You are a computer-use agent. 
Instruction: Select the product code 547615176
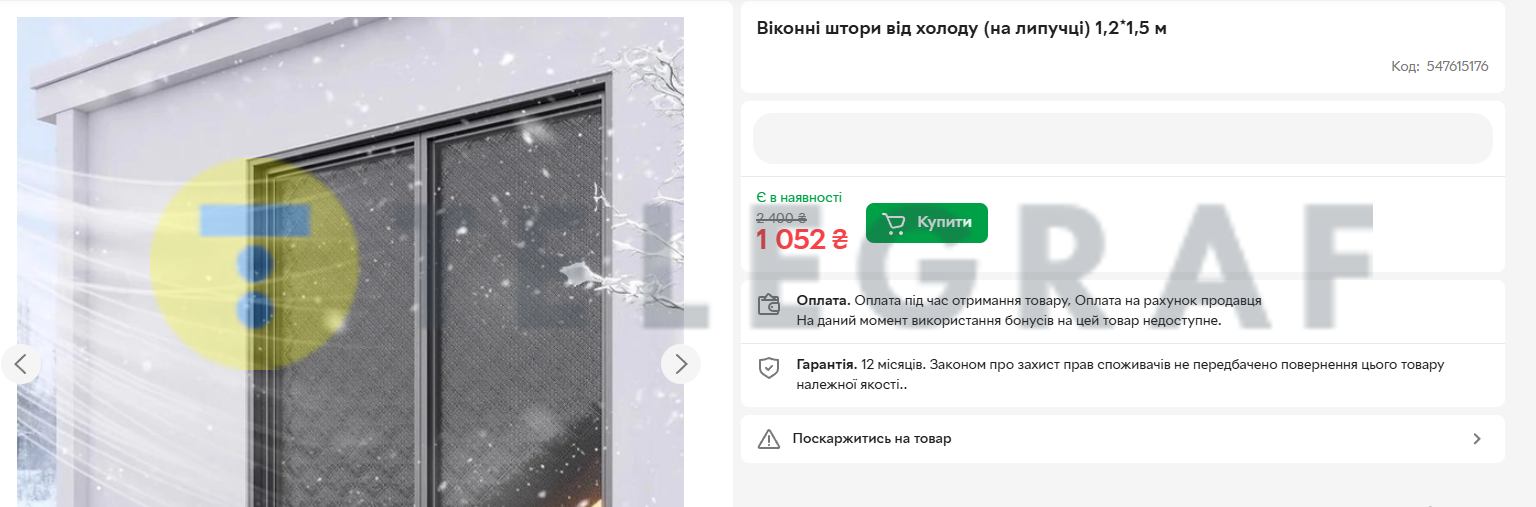[1457, 67]
